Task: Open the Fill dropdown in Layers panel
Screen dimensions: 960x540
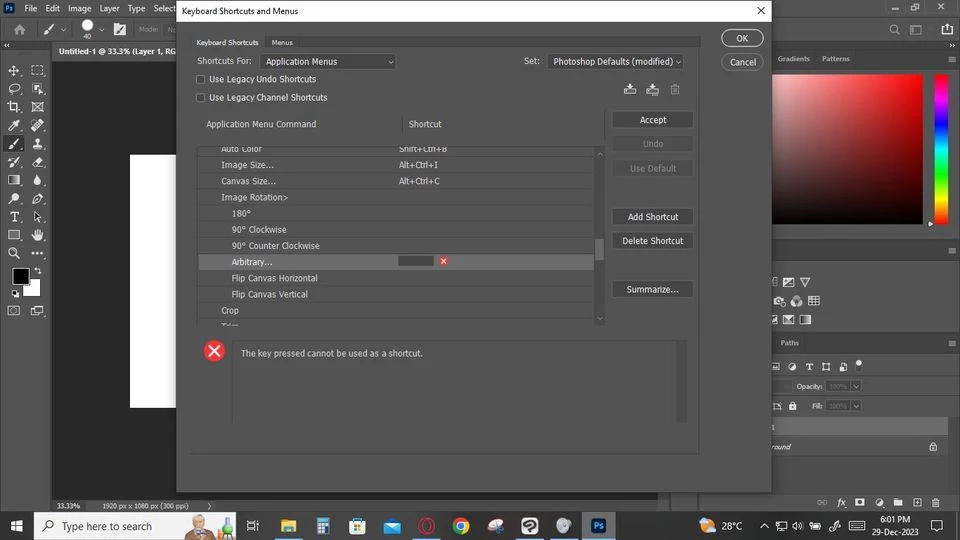Action: pos(856,406)
